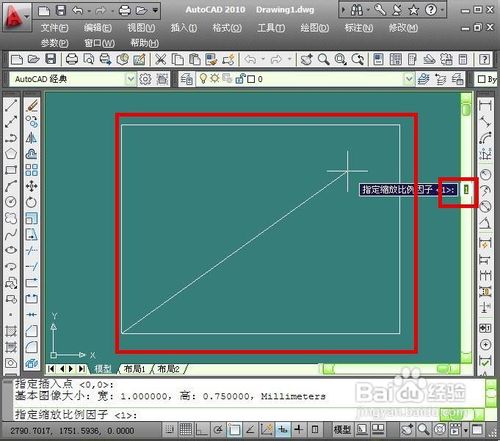Click the ByLayer color control swatch

coord(481,79)
